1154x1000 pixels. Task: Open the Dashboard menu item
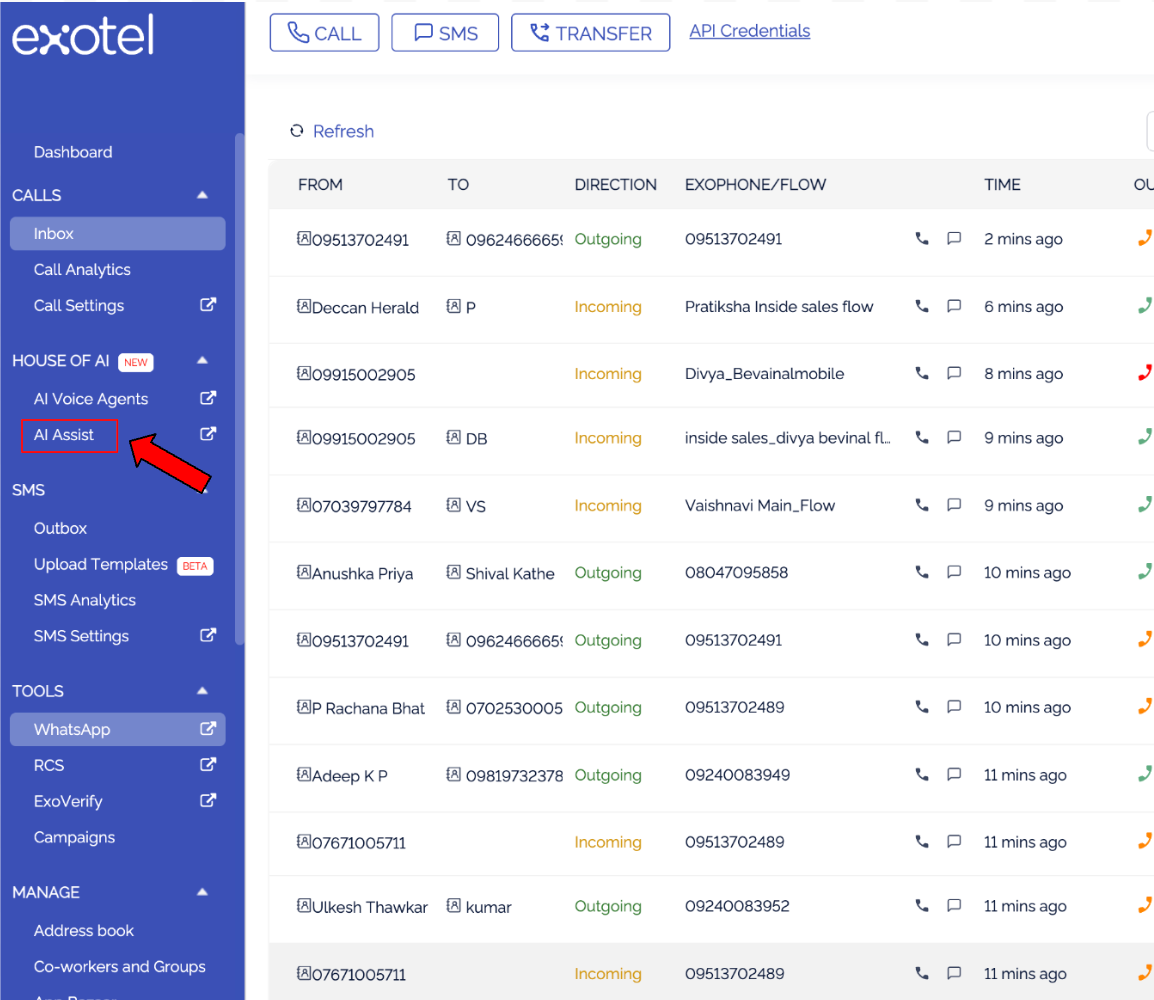pyautogui.click(x=73, y=152)
